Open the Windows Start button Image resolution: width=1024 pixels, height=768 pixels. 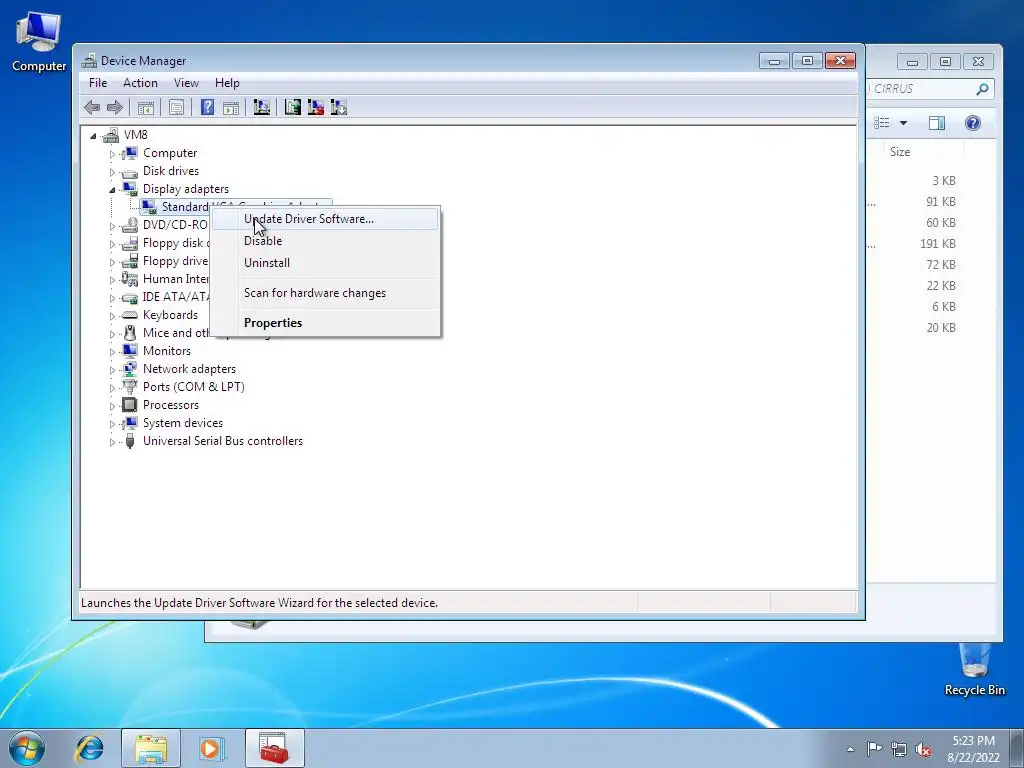click(x=27, y=748)
